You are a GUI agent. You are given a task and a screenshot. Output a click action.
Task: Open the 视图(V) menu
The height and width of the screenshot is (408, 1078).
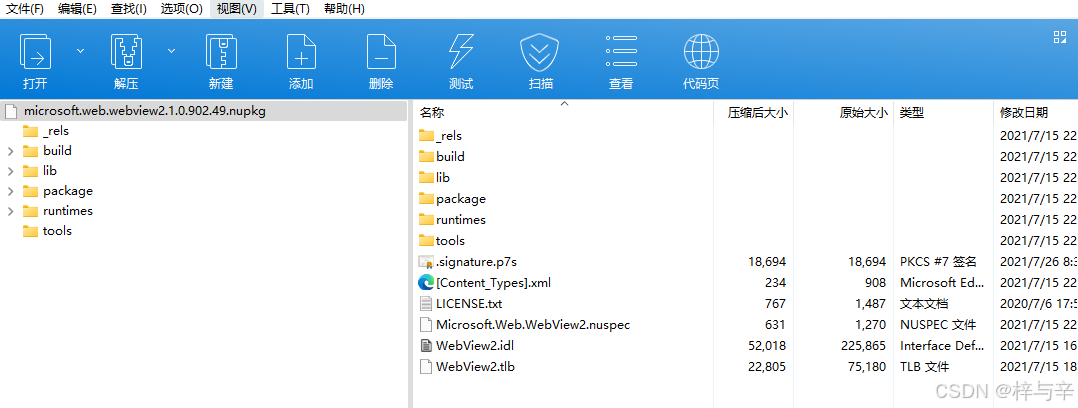pyautogui.click(x=236, y=9)
